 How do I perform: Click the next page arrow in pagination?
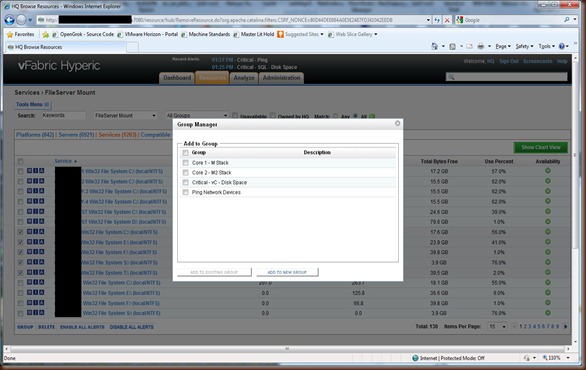[565, 327]
